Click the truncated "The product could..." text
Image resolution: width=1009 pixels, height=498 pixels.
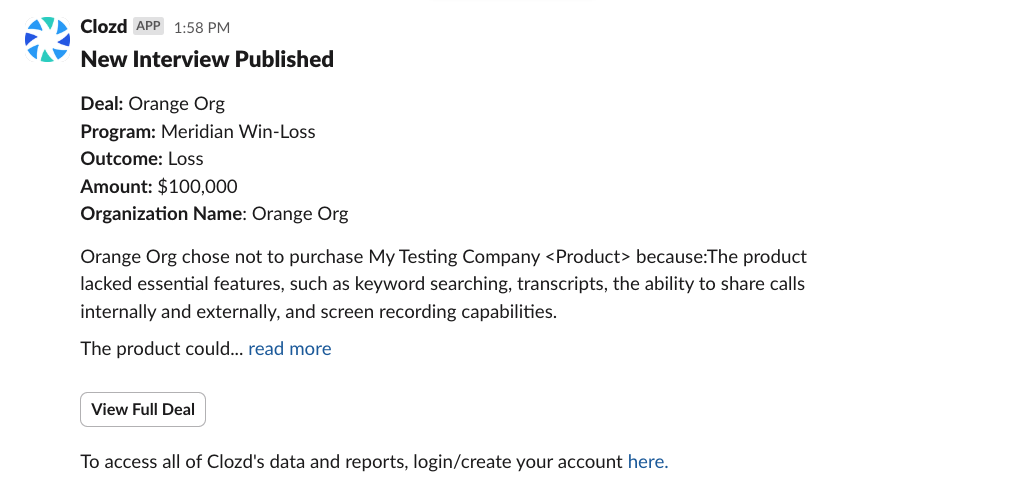click(x=161, y=348)
